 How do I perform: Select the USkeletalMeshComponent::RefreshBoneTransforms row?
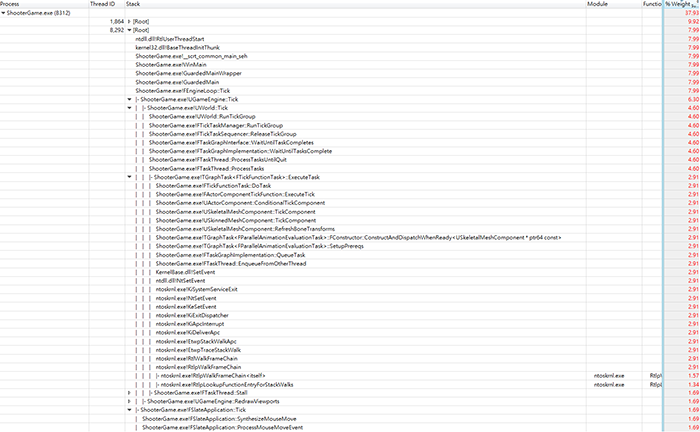(x=350, y=229)
